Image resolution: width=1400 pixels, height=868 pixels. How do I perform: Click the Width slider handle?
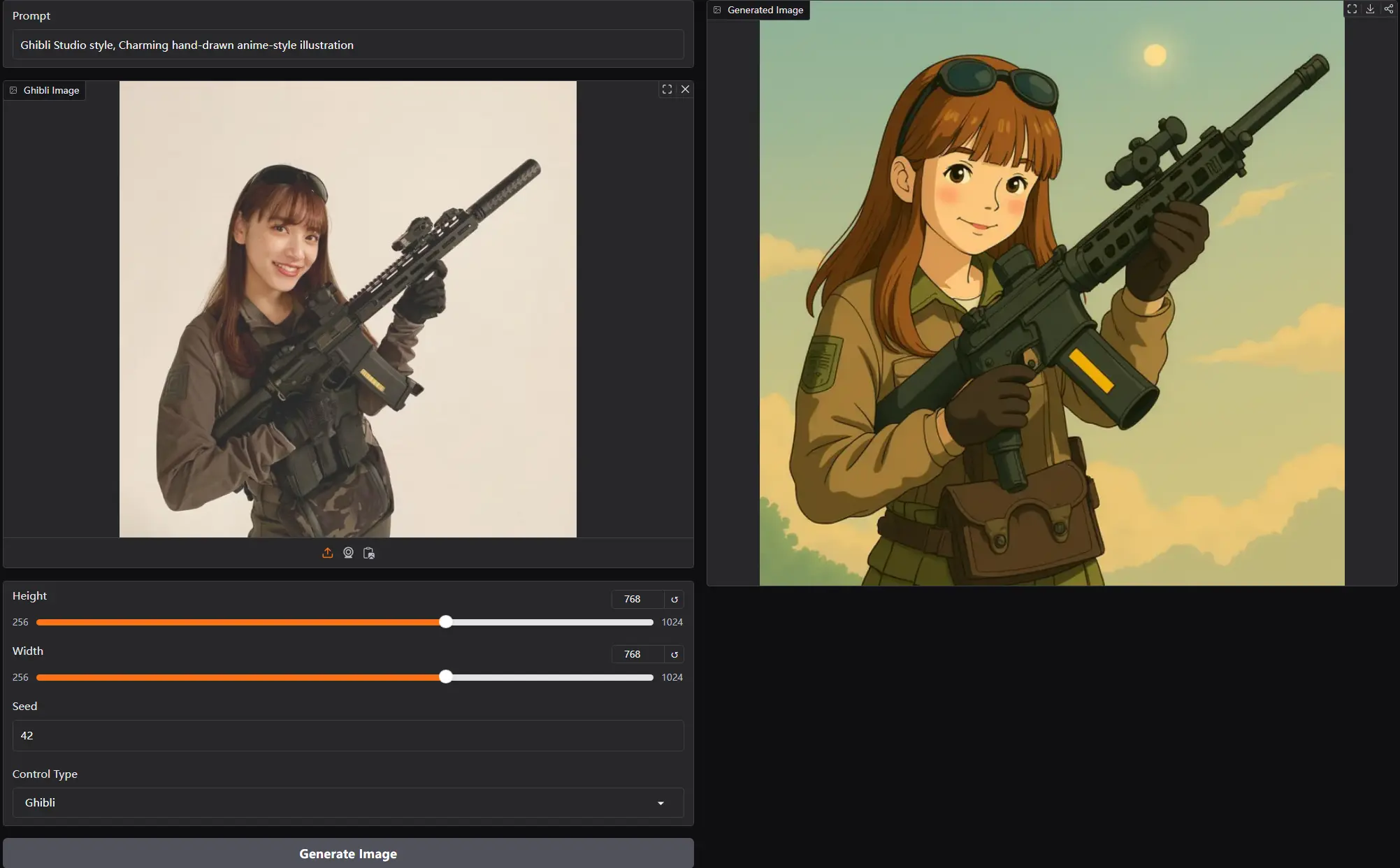446,677
